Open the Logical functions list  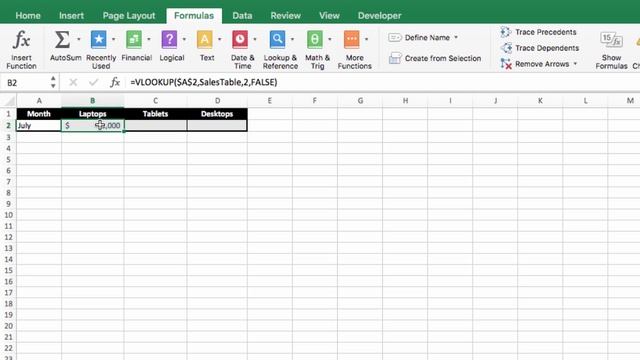pyautogui.click(x=171, y=46)
